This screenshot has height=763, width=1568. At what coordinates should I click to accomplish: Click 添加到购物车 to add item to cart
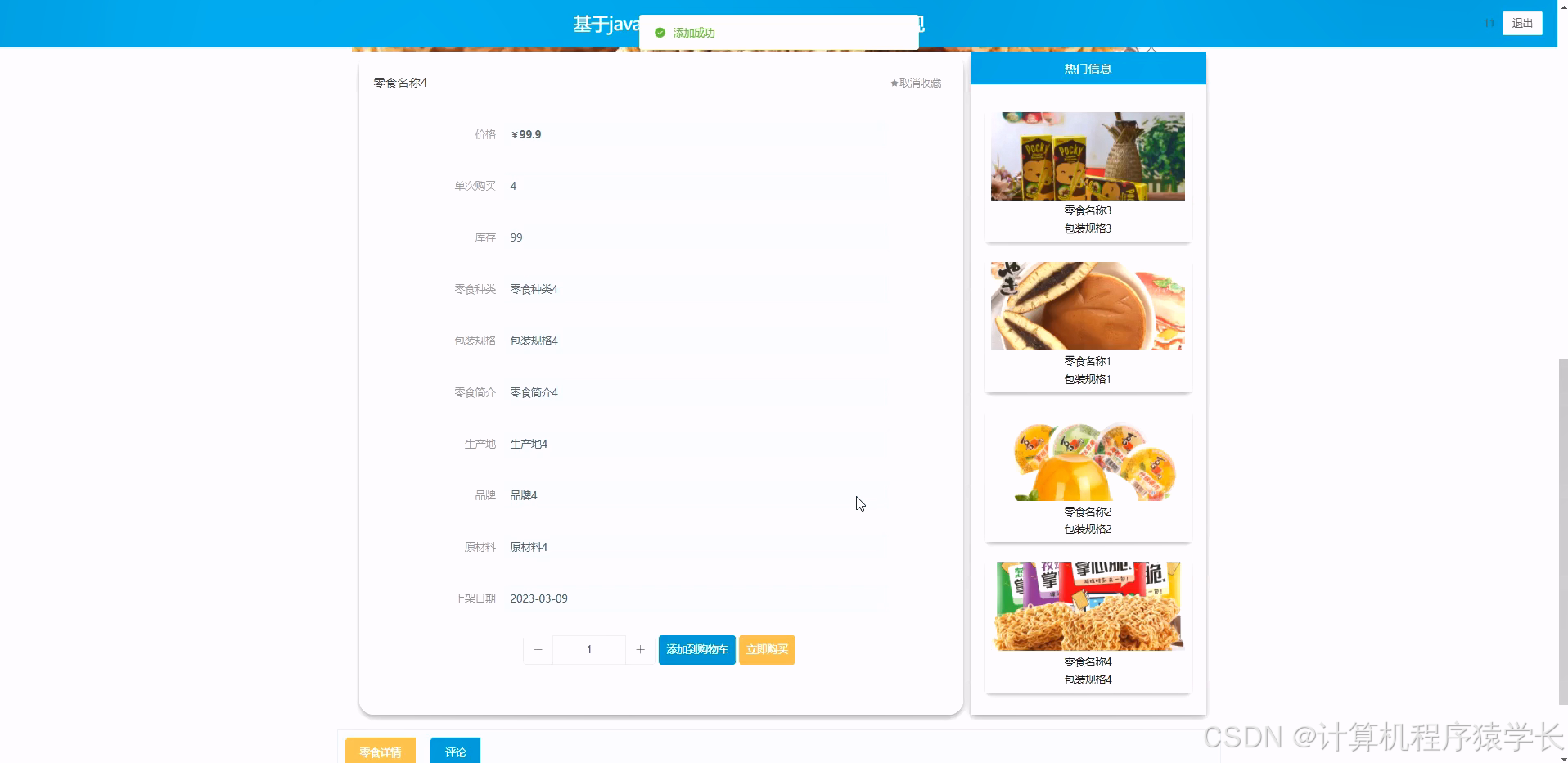pyautogui.click(x=696, y=649)
